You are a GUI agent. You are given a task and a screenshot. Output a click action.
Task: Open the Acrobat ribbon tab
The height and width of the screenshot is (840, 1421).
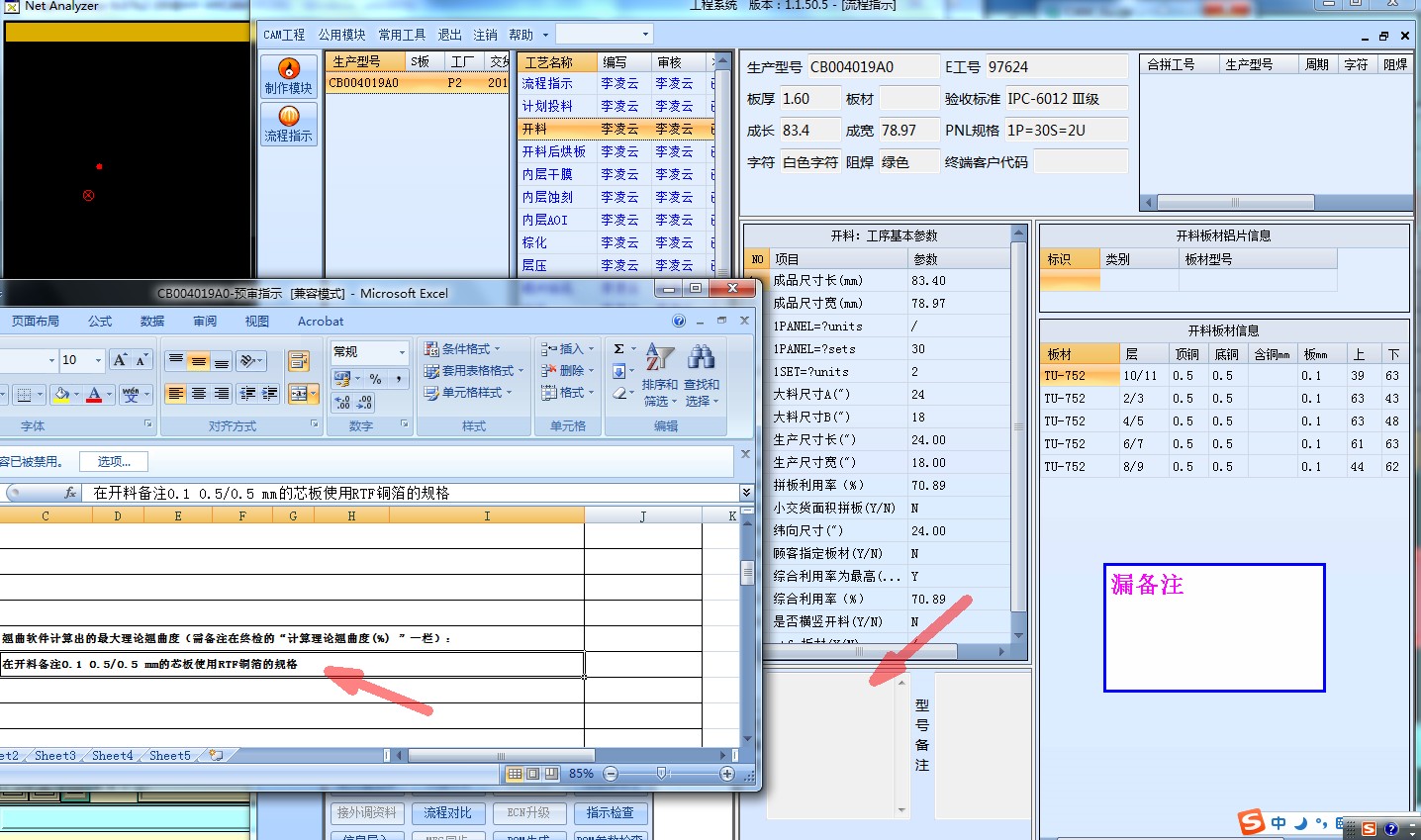(321, 322)
